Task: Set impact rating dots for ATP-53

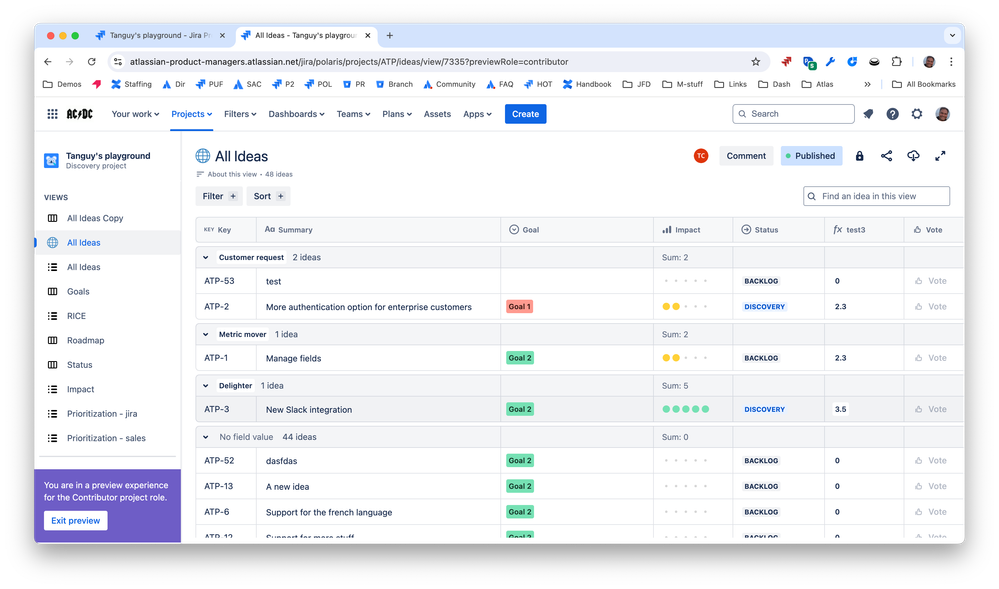Action: [x=685, y=281]
